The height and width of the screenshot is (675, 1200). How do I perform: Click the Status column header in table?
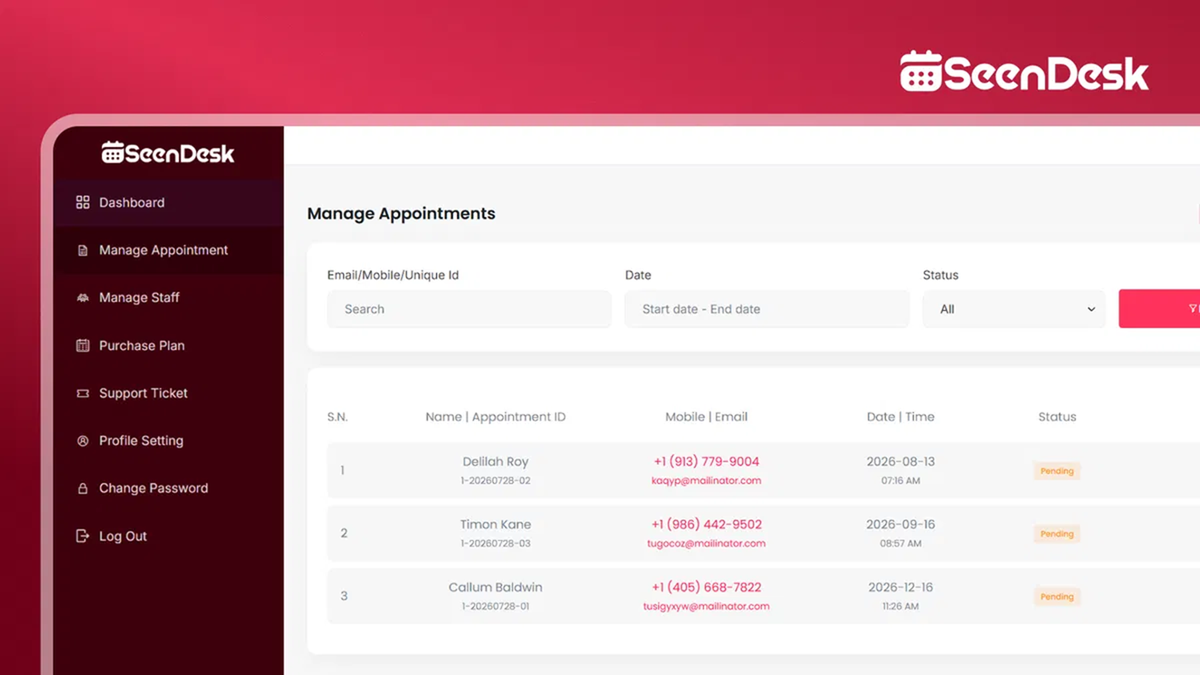pyautogui.click(x=1057, y=417)
